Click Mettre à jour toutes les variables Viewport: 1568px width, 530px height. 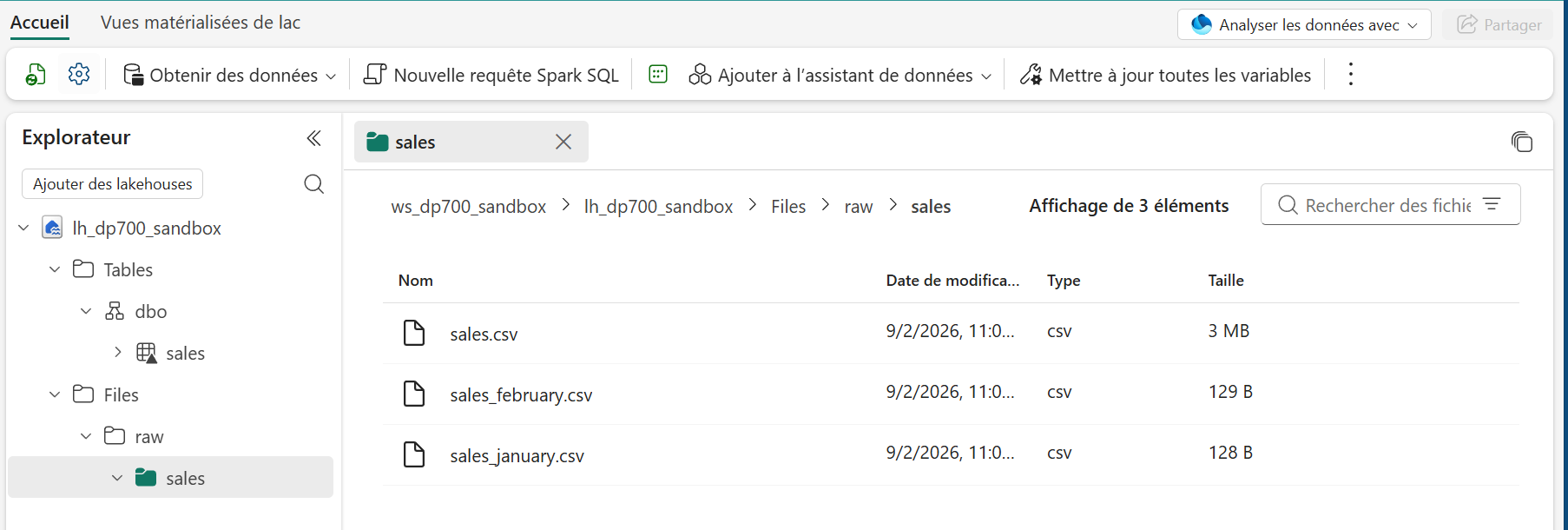[x=1165, y=75]
